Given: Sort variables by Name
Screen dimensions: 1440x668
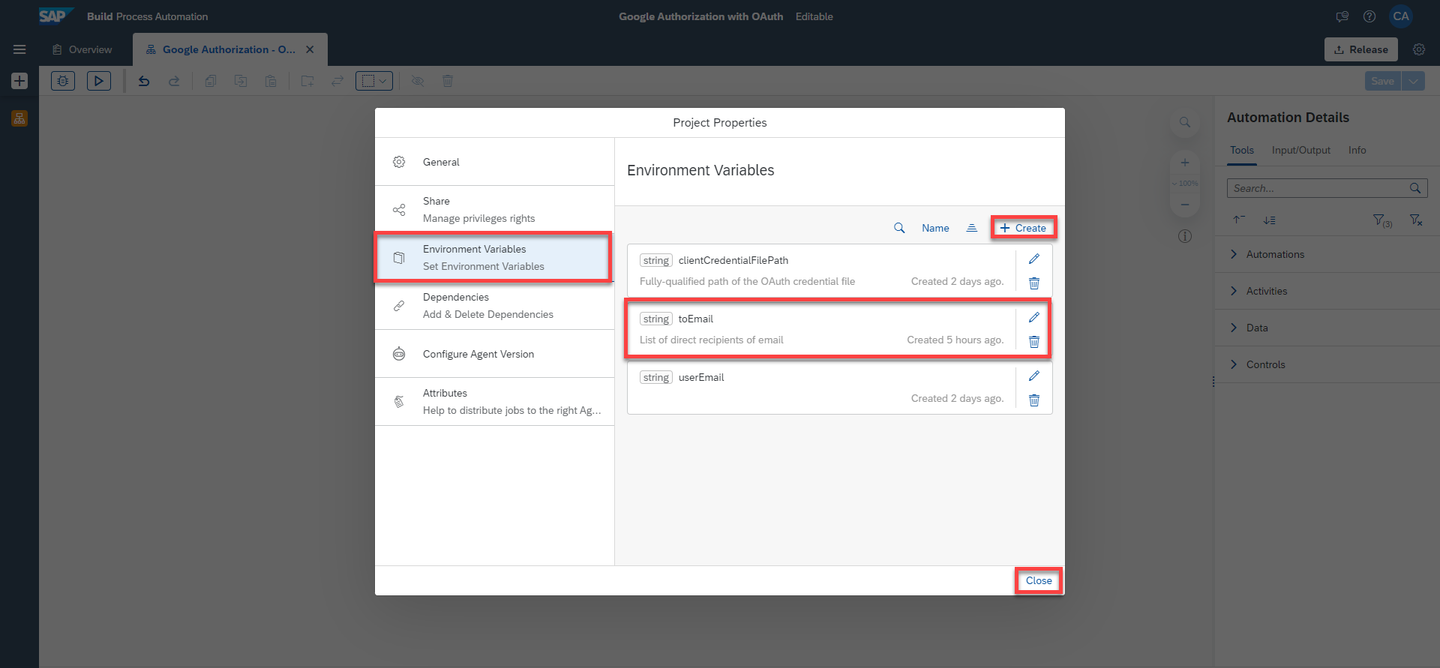Looking at the screenshot, I should click(935, 228).
